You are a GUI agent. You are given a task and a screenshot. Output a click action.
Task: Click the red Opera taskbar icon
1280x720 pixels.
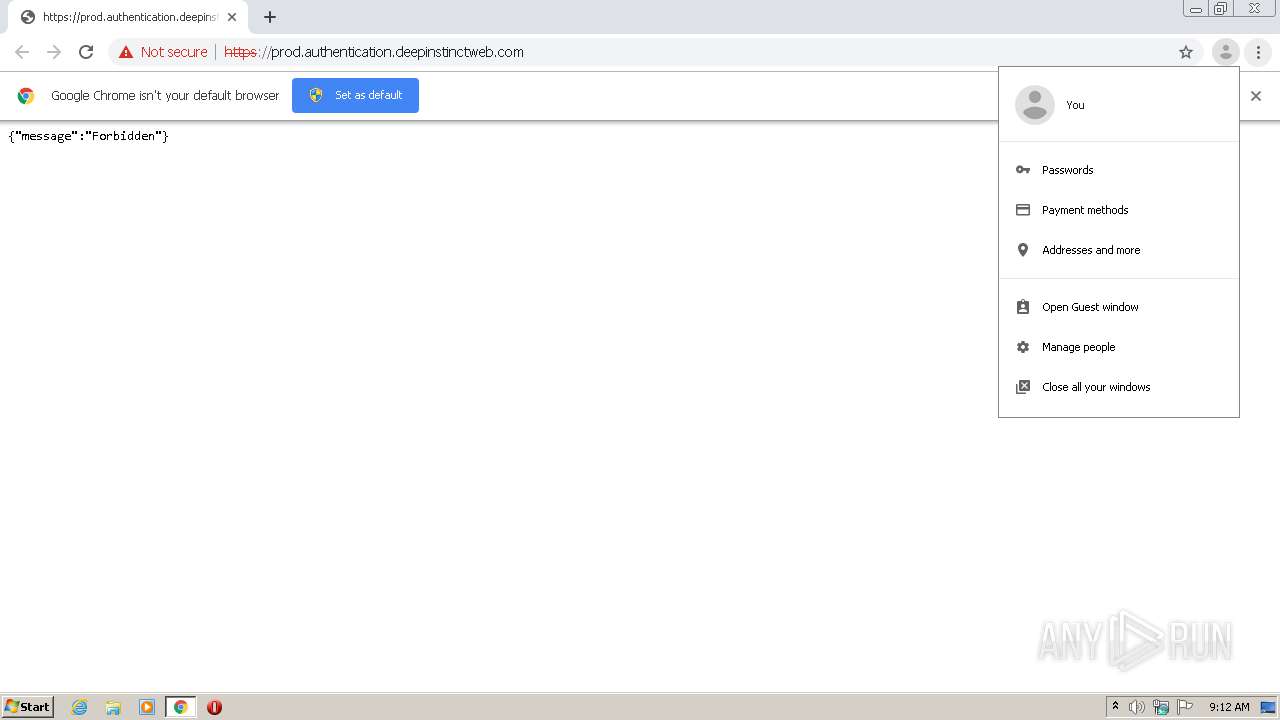point(214,707)
